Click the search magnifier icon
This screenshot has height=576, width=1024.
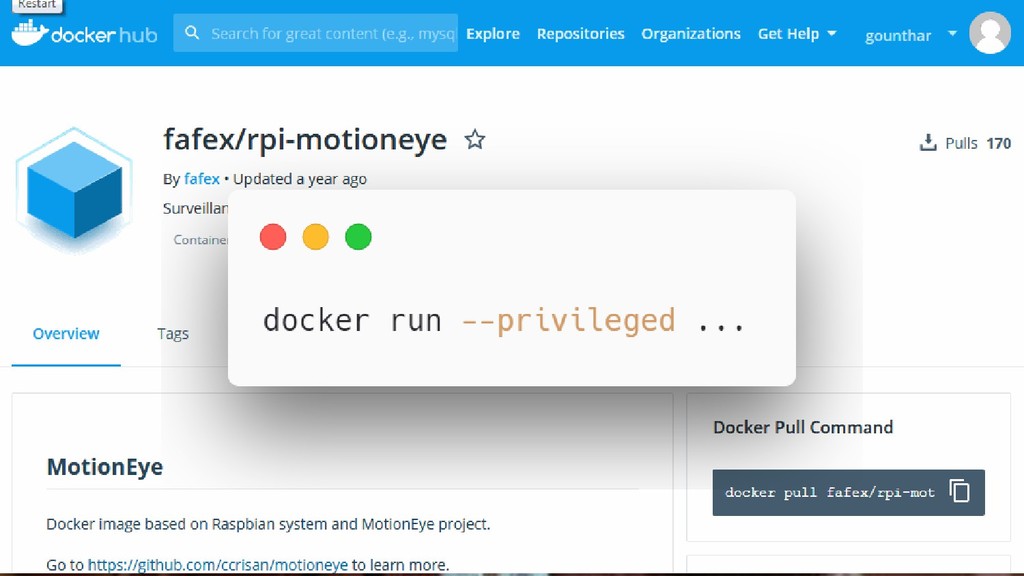(x=192, y=33)
